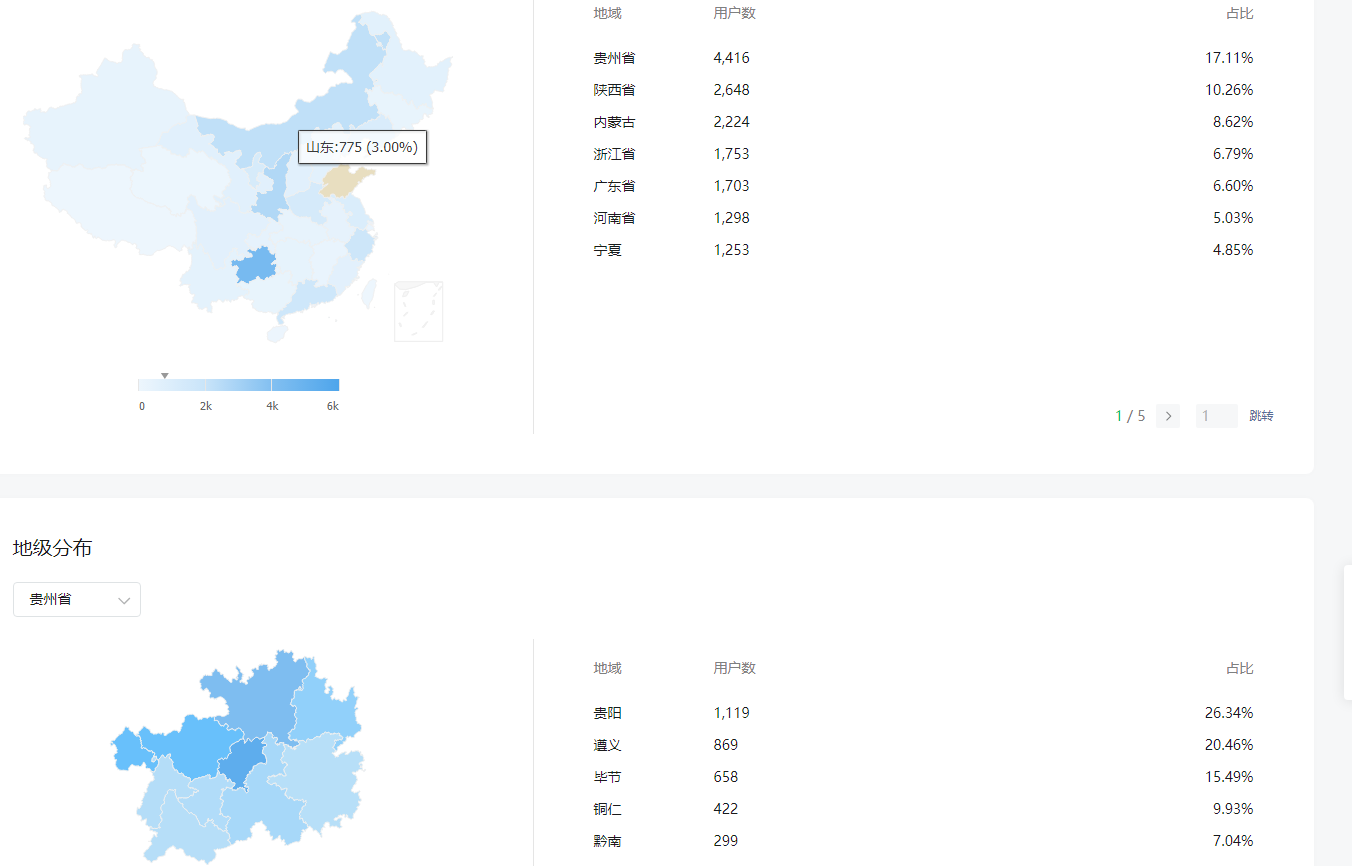Click the 内蒙古 row in province table
The height and width of the screenshot is (866, 1352).
pos(923,122)
